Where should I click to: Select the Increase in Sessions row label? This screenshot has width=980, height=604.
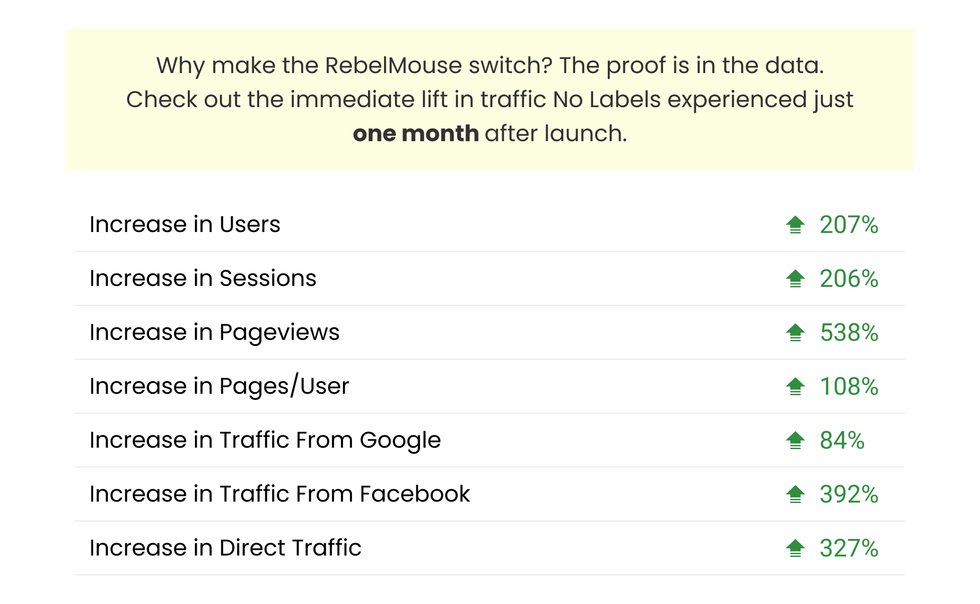coord(203,279)
